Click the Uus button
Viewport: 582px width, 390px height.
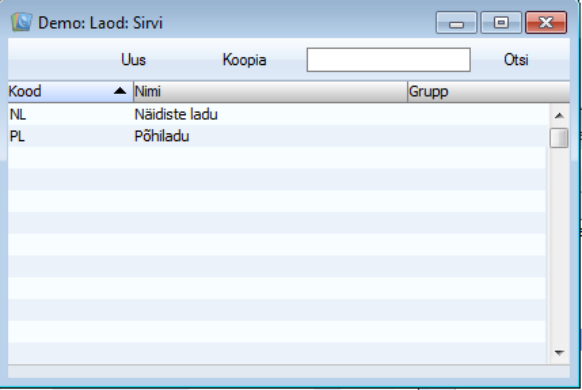[133, 60]
